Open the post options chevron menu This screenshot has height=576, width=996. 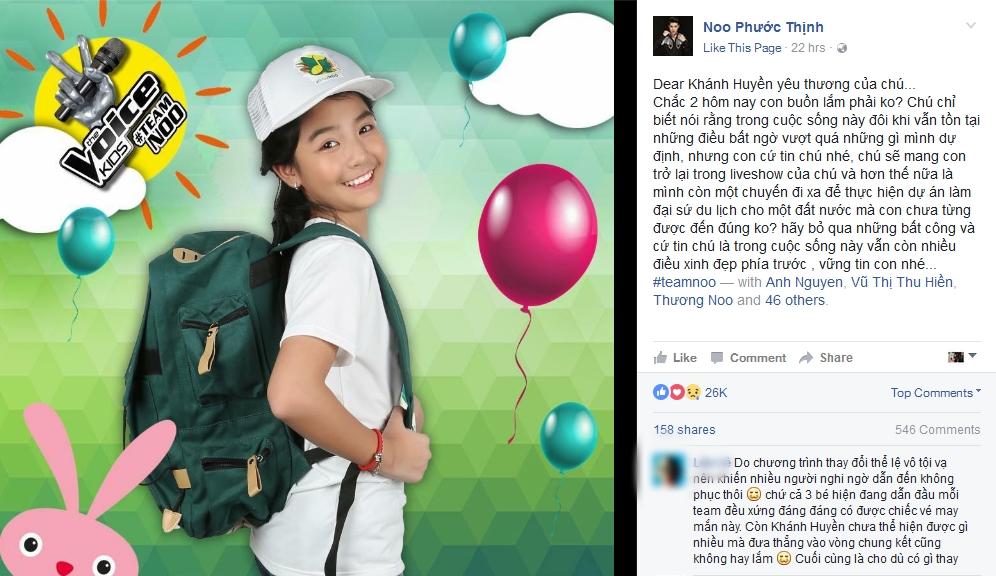coord(971,25)
